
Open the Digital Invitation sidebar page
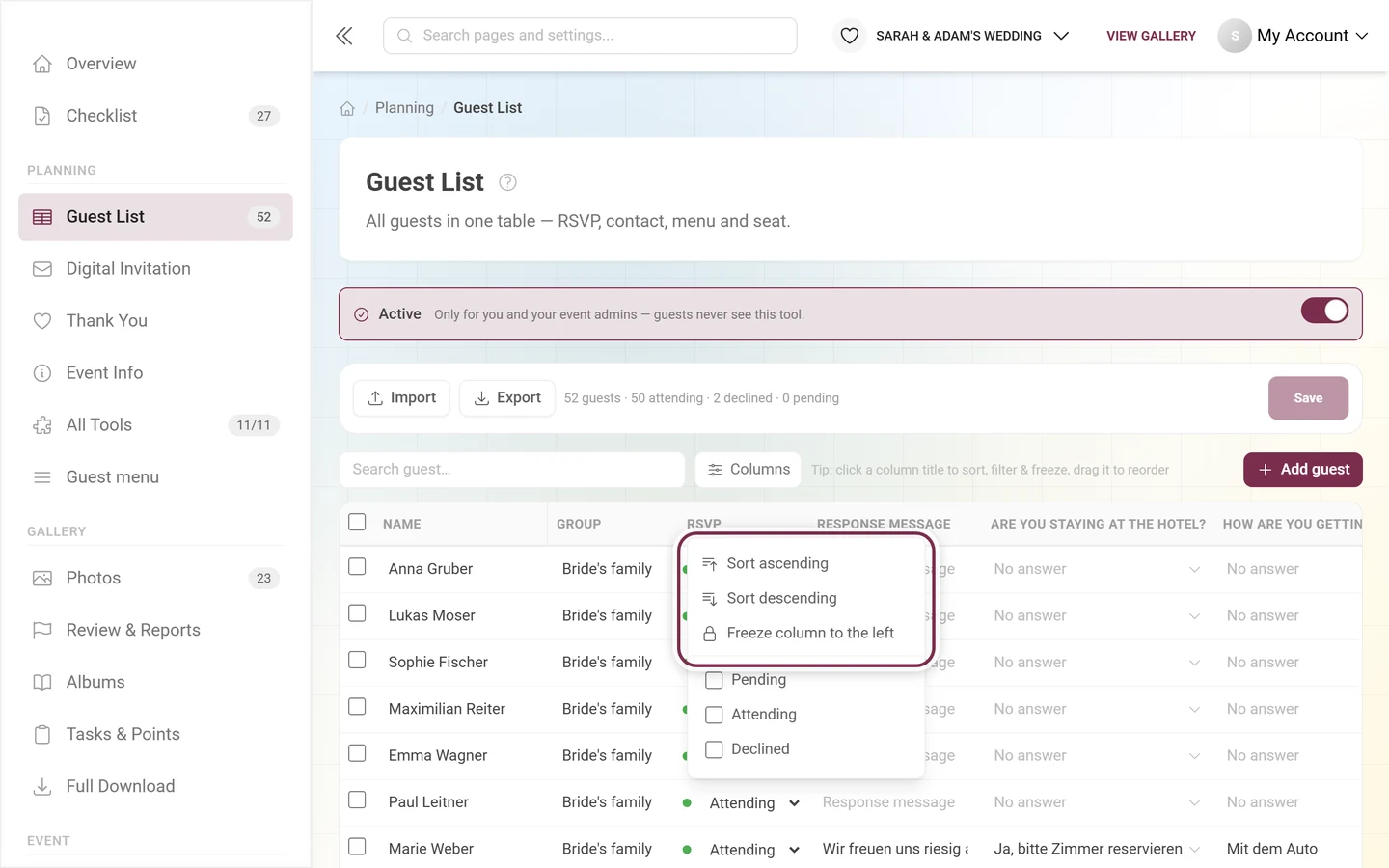pyautogui.click(x=155, y=269)
